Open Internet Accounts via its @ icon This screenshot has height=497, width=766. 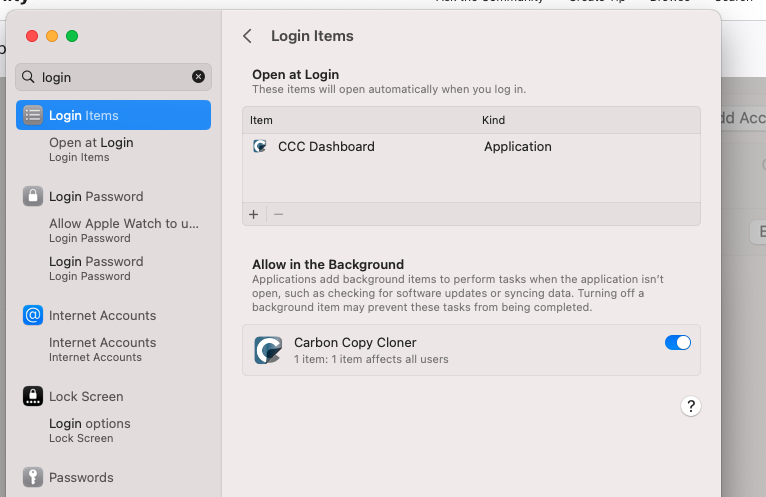(x=33, y=315)
